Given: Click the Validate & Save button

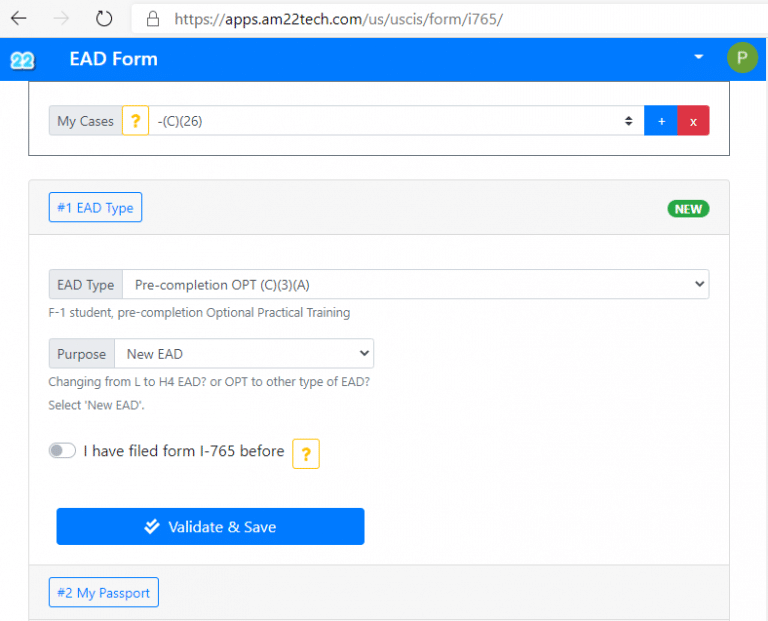Looking at the screenshot, I should 211,526.
